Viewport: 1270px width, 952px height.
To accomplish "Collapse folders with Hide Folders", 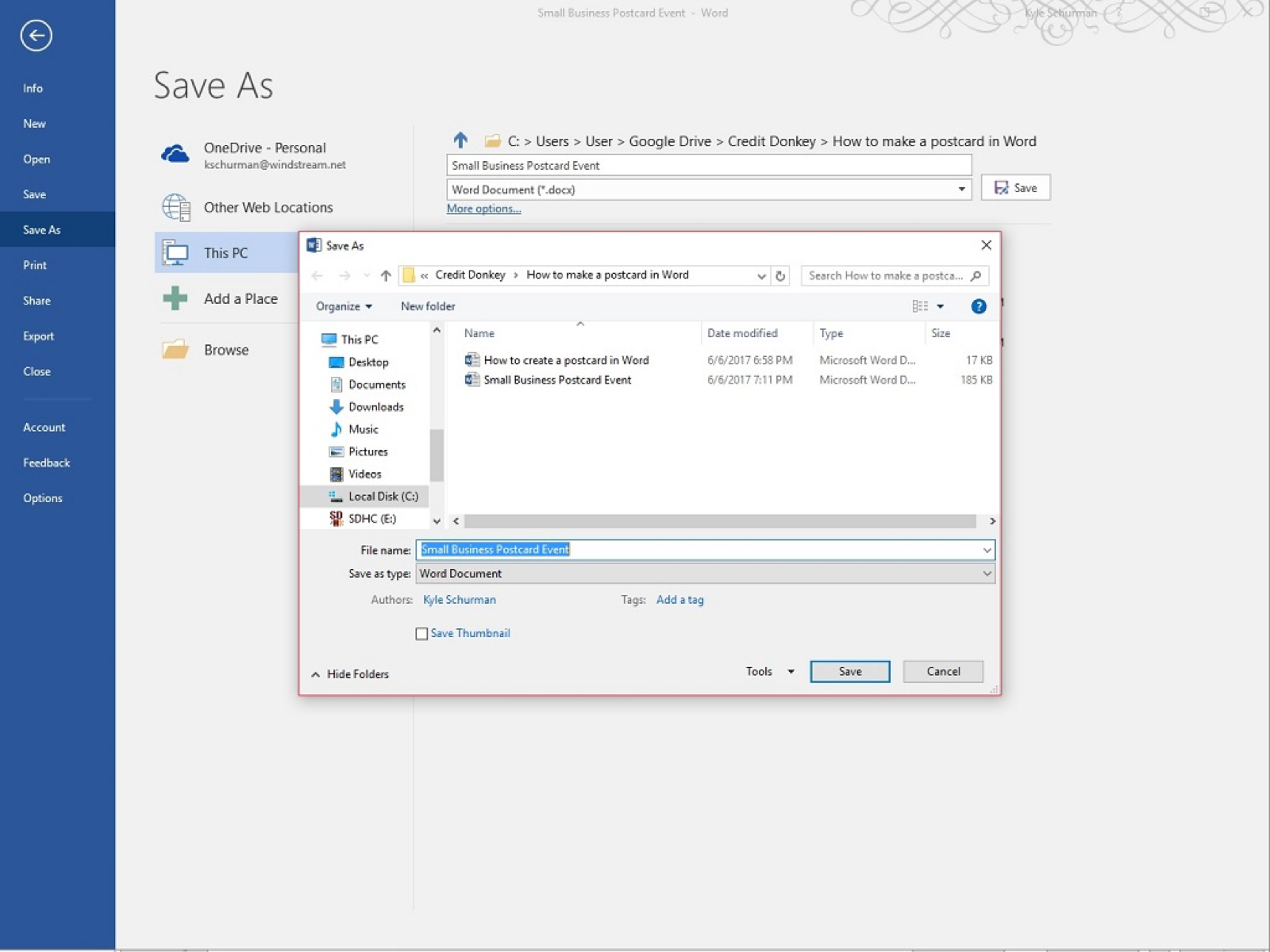I will pyautogui.click(x=350, y=674).
